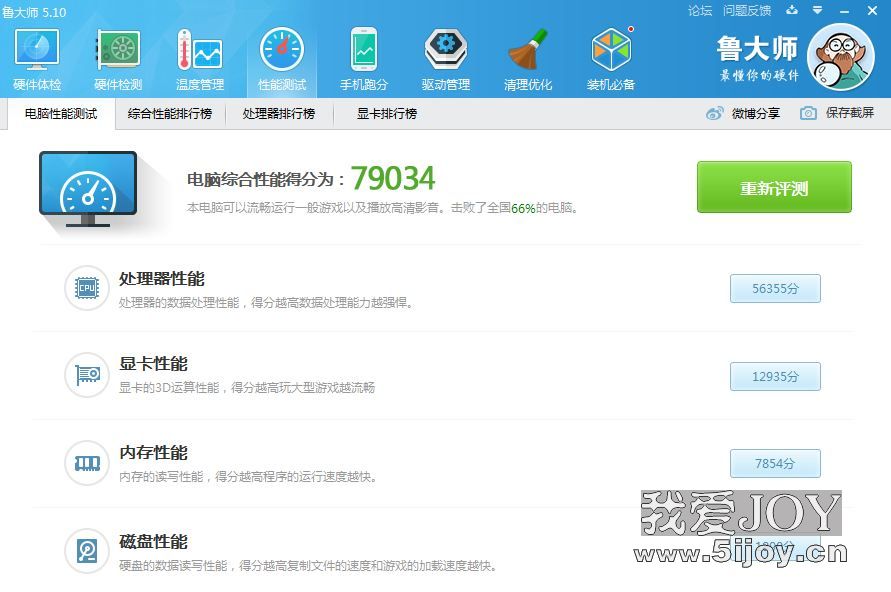
Task: Click the graphics card performance icon
Action: tap(86, 375)
